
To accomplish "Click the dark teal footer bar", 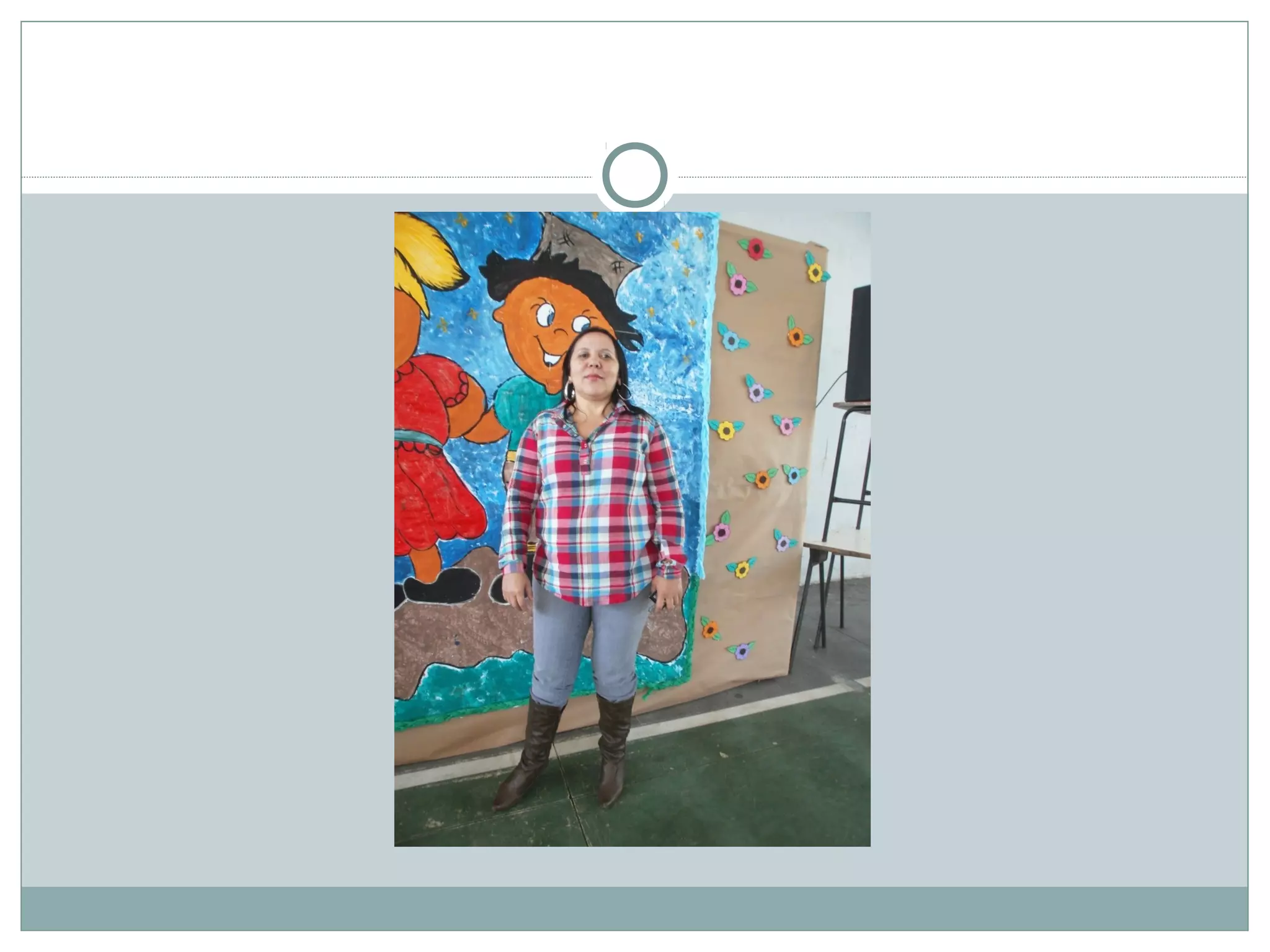I will (x=634, y=908).
